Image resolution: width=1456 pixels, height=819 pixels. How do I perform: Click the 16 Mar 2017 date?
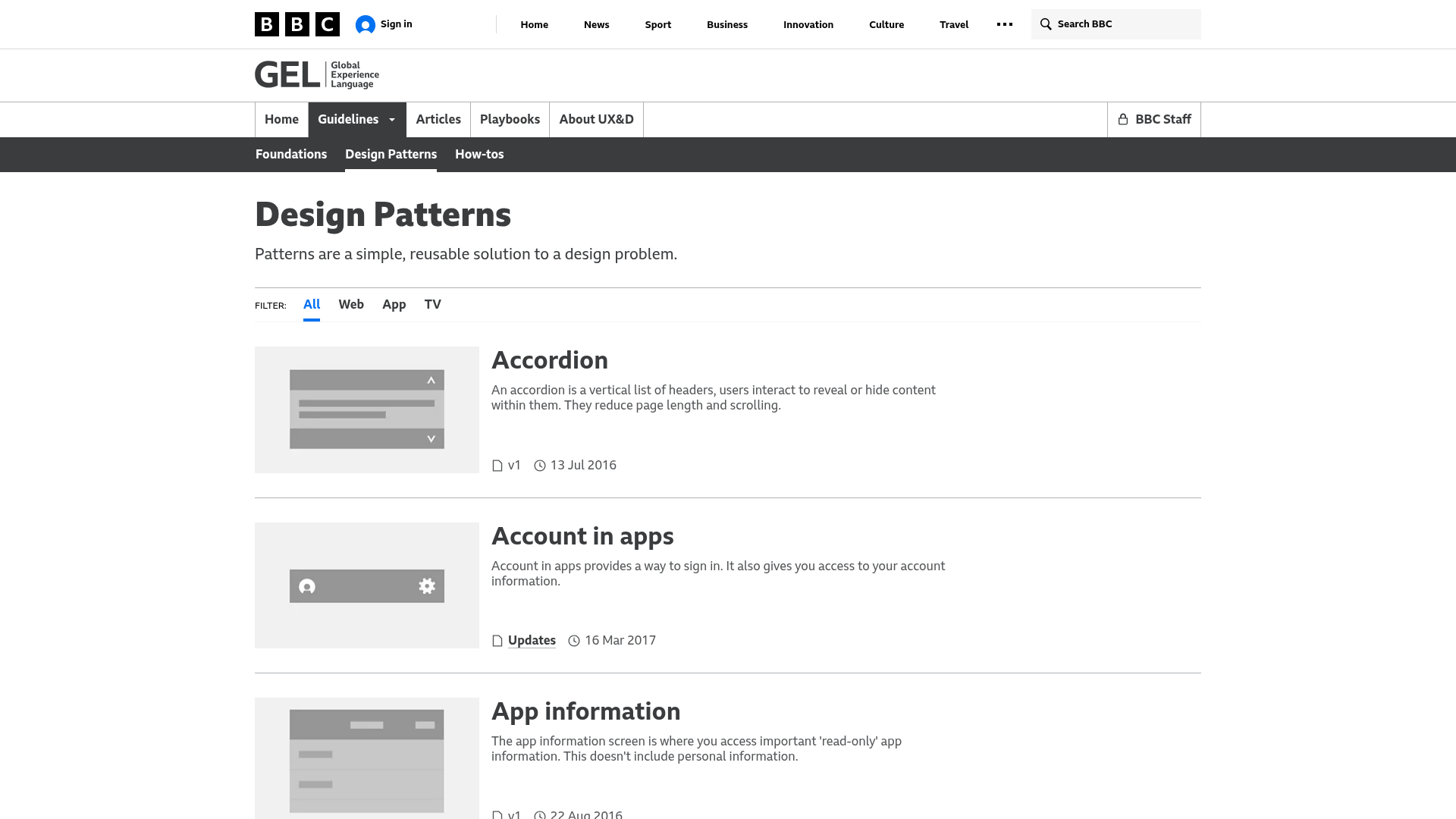click(620, 641)
